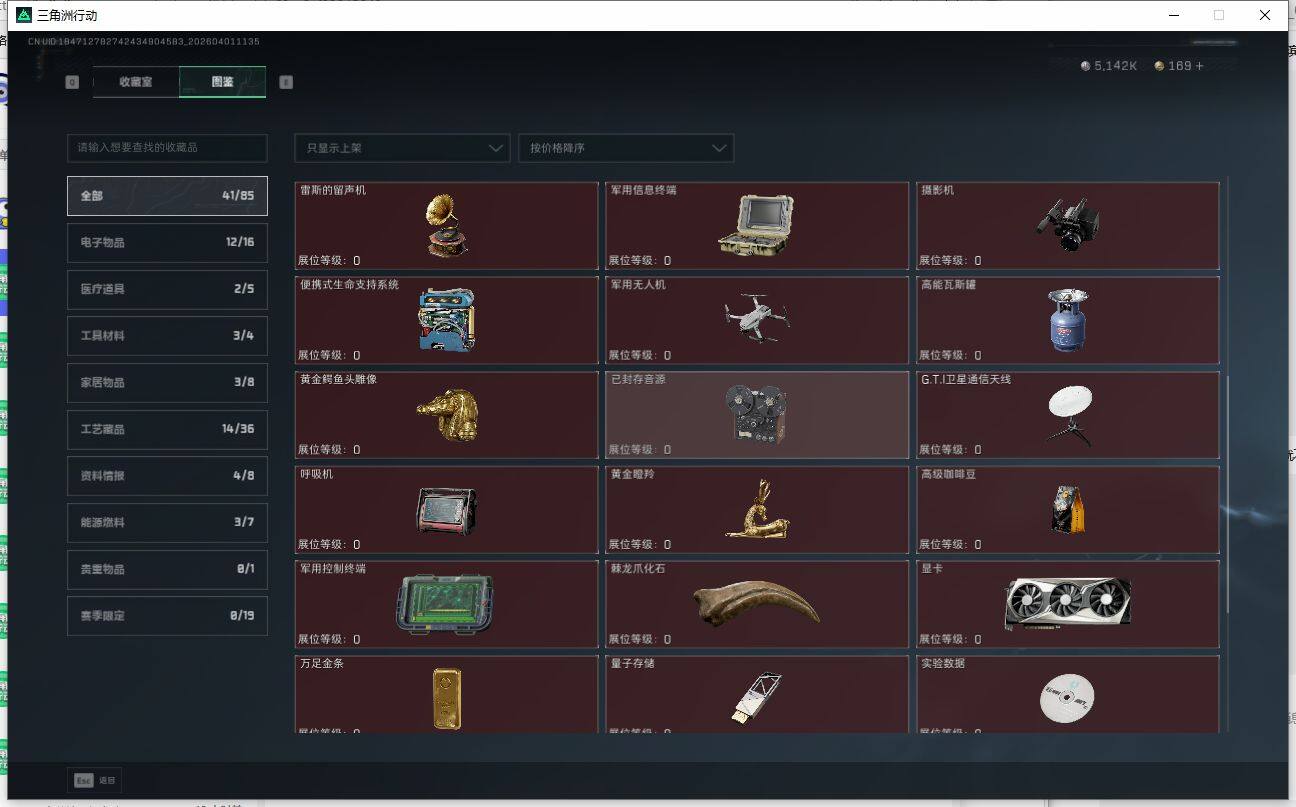Screen dimensions: 1296x807
Task: Show the 资料情报 category
Action: [x=167, y=476]
